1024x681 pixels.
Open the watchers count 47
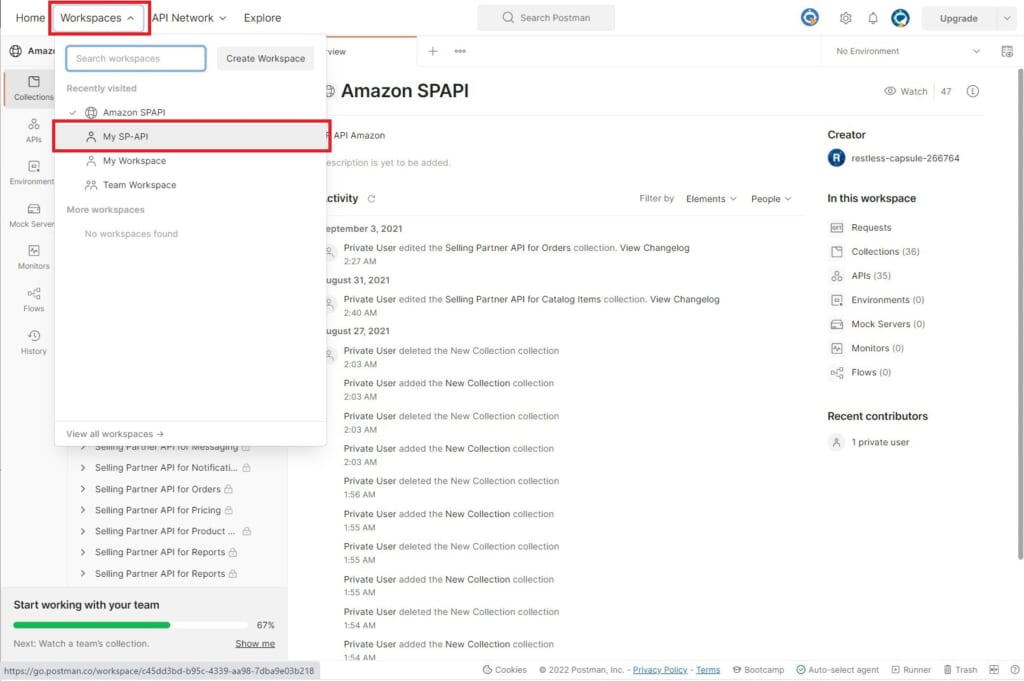click(946, 91)
